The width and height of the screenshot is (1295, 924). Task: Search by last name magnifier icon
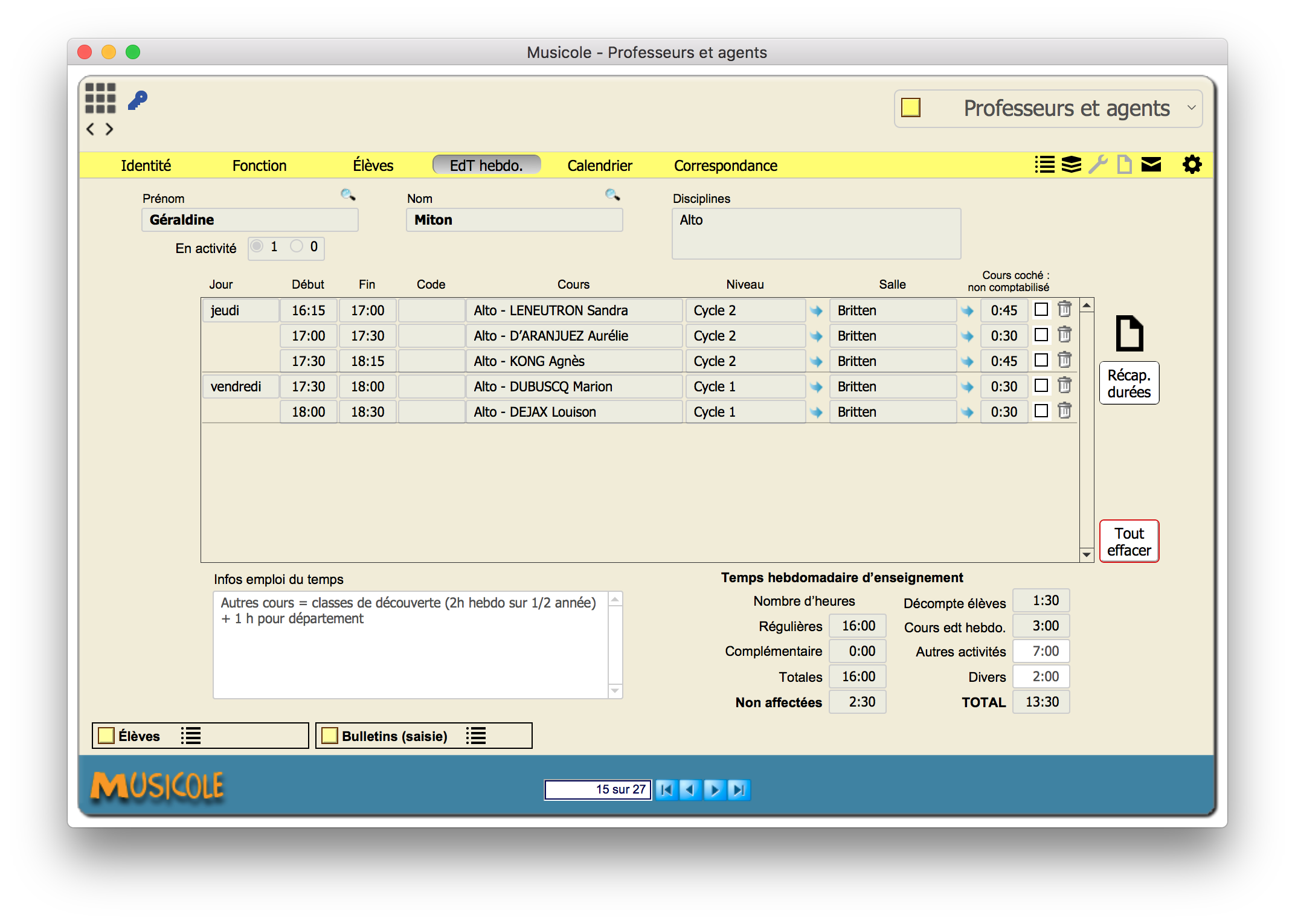pos(612,195)
